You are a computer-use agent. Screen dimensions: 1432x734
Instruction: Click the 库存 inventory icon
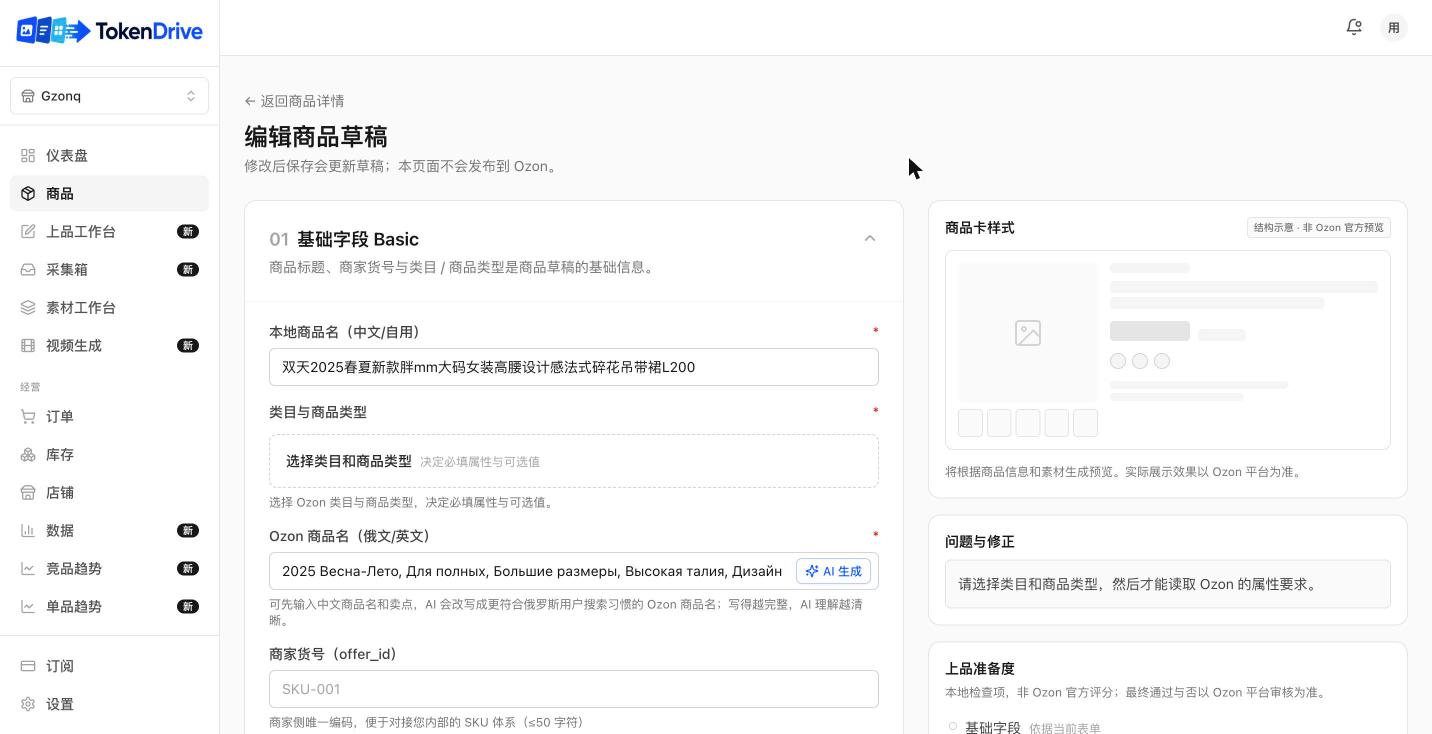(28, 454)
